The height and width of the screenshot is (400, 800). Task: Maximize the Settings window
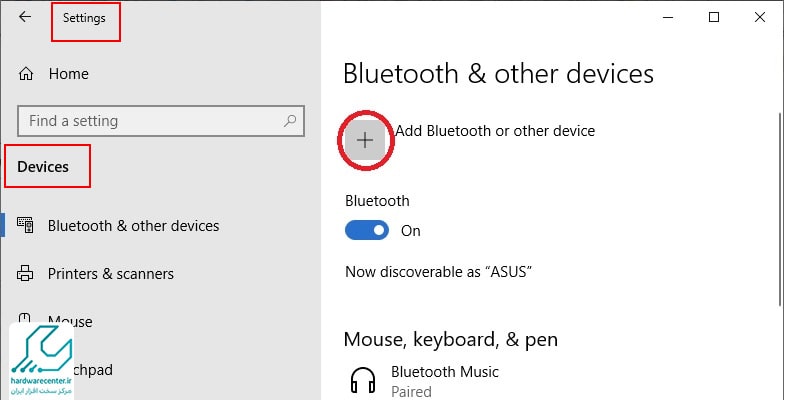point(714,17)
